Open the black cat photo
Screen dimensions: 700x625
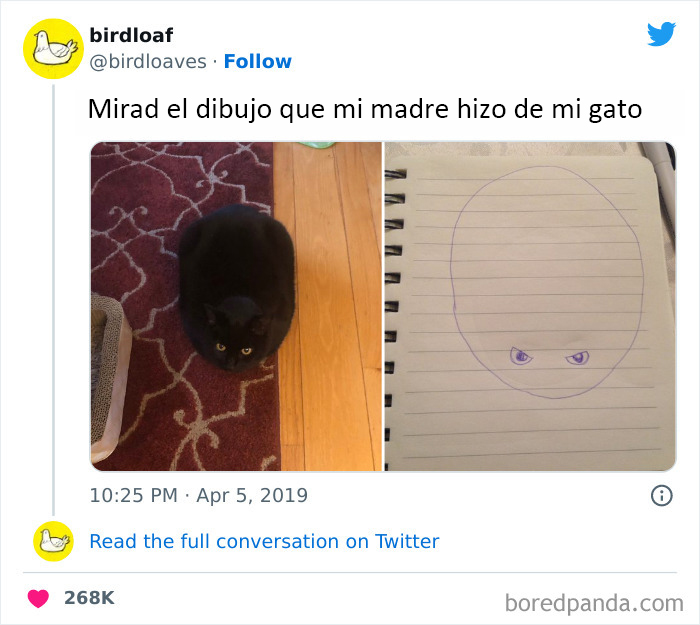(236, 306)
